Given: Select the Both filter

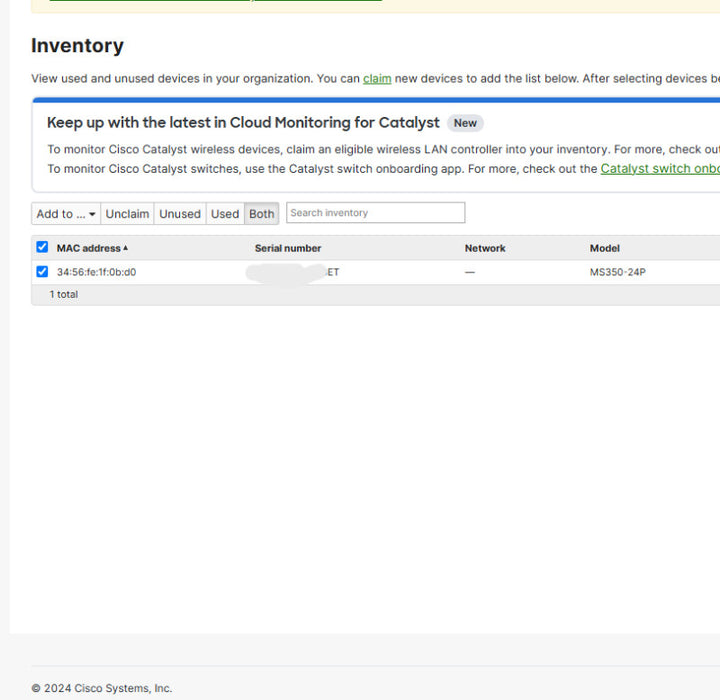Looking at the screenshot, I should (x=262, y=214).
